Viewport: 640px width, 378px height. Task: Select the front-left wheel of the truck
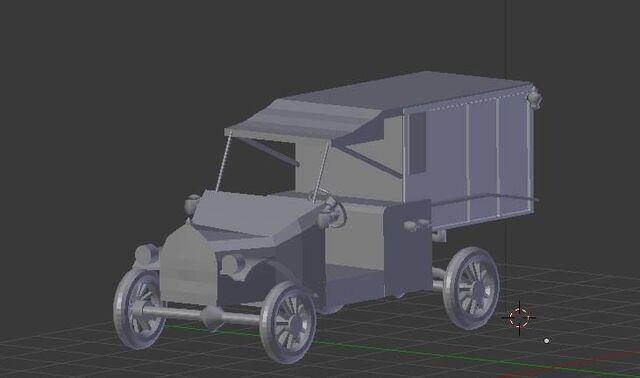point(139,308)
